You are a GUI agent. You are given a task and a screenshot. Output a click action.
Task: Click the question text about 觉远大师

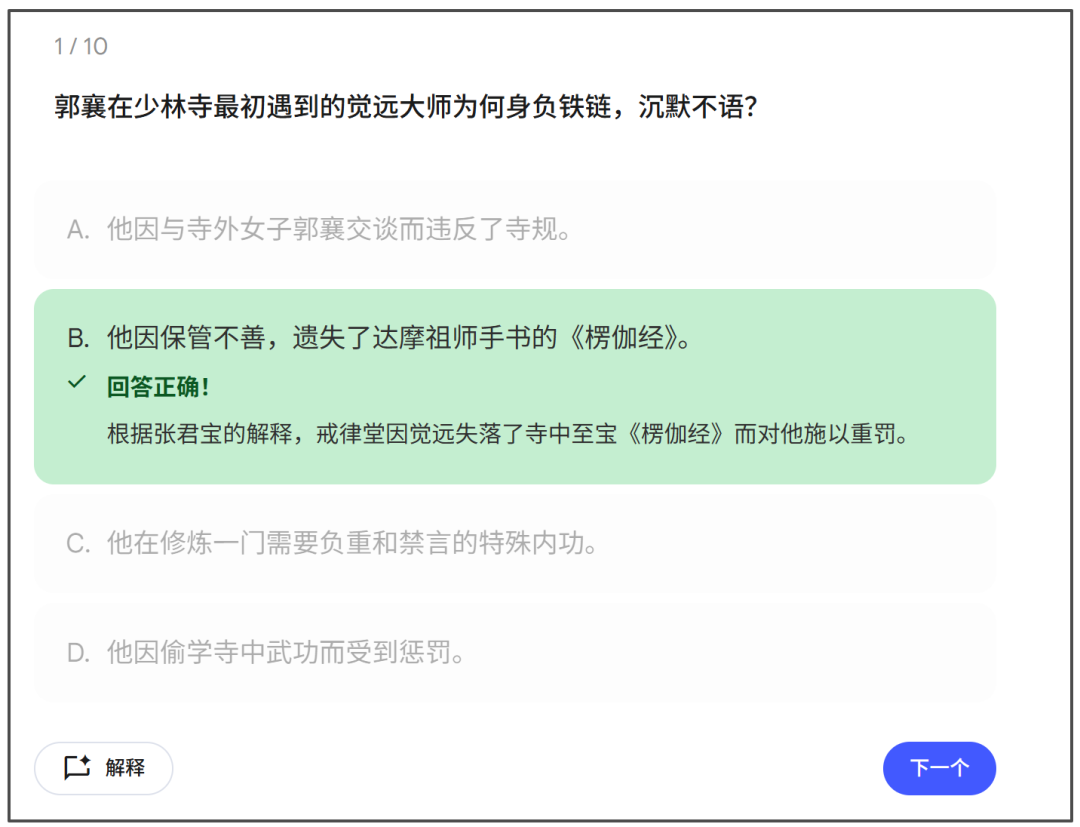click(x=405, y=107)
